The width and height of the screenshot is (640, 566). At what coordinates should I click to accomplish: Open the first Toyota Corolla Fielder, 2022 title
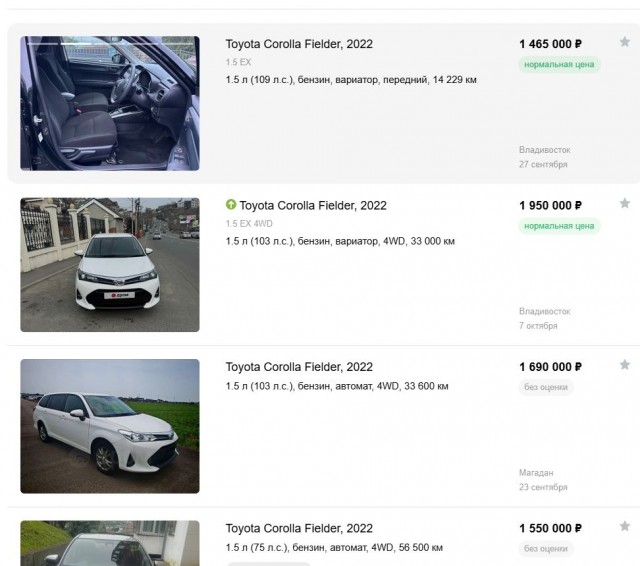click(299, 44)
